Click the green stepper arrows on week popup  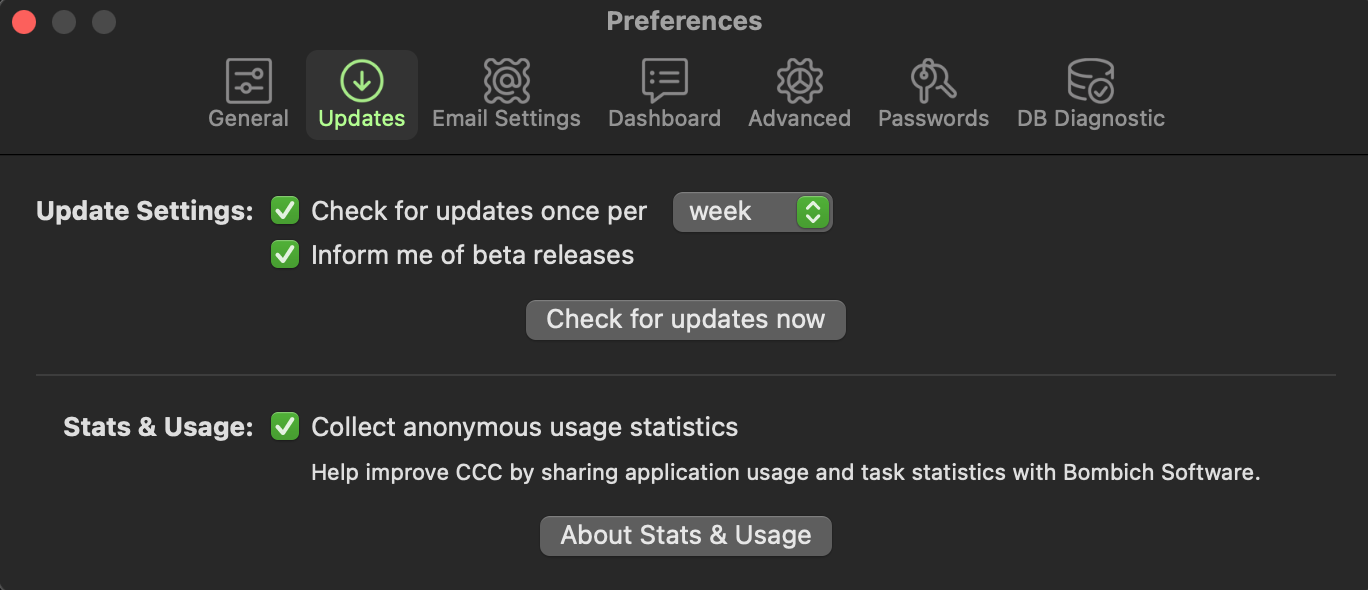(813, 212)
